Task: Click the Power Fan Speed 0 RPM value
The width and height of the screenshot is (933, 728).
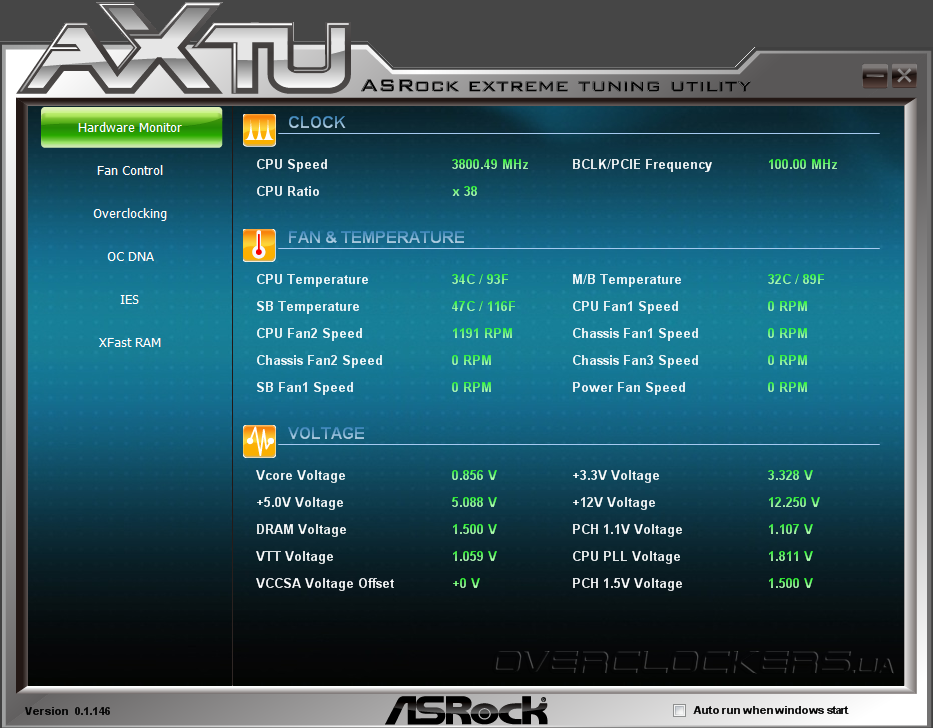Action: [x=787, y=387]
